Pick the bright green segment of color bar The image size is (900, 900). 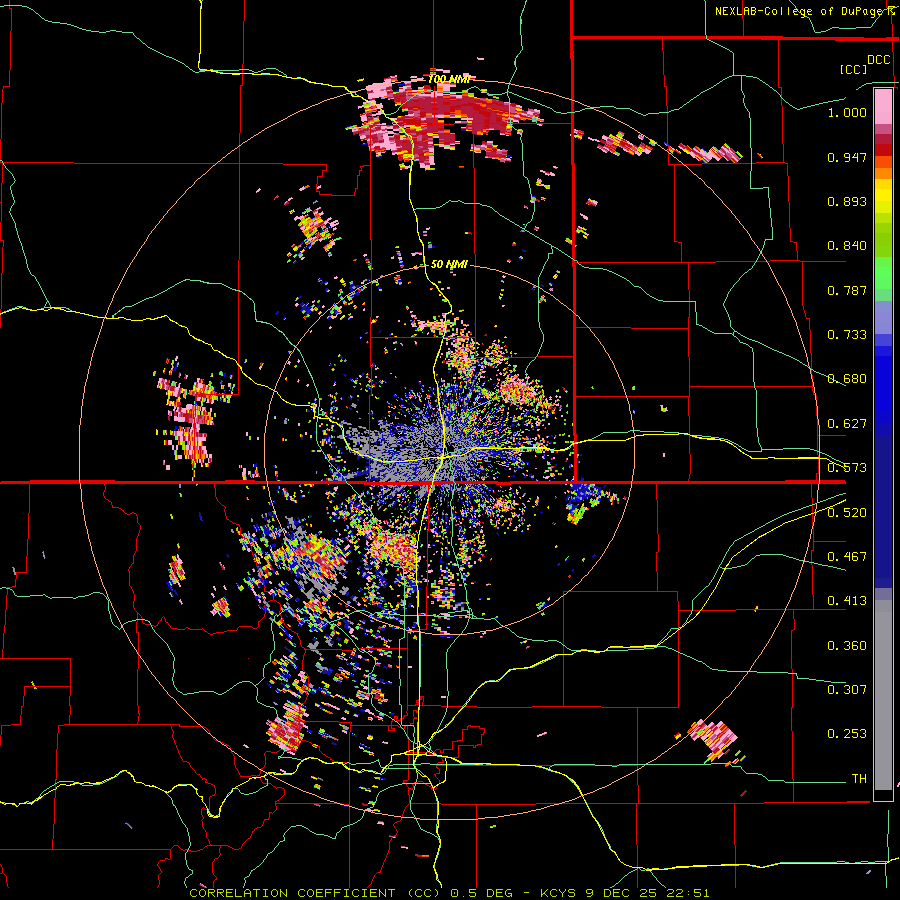click(883, 273)
